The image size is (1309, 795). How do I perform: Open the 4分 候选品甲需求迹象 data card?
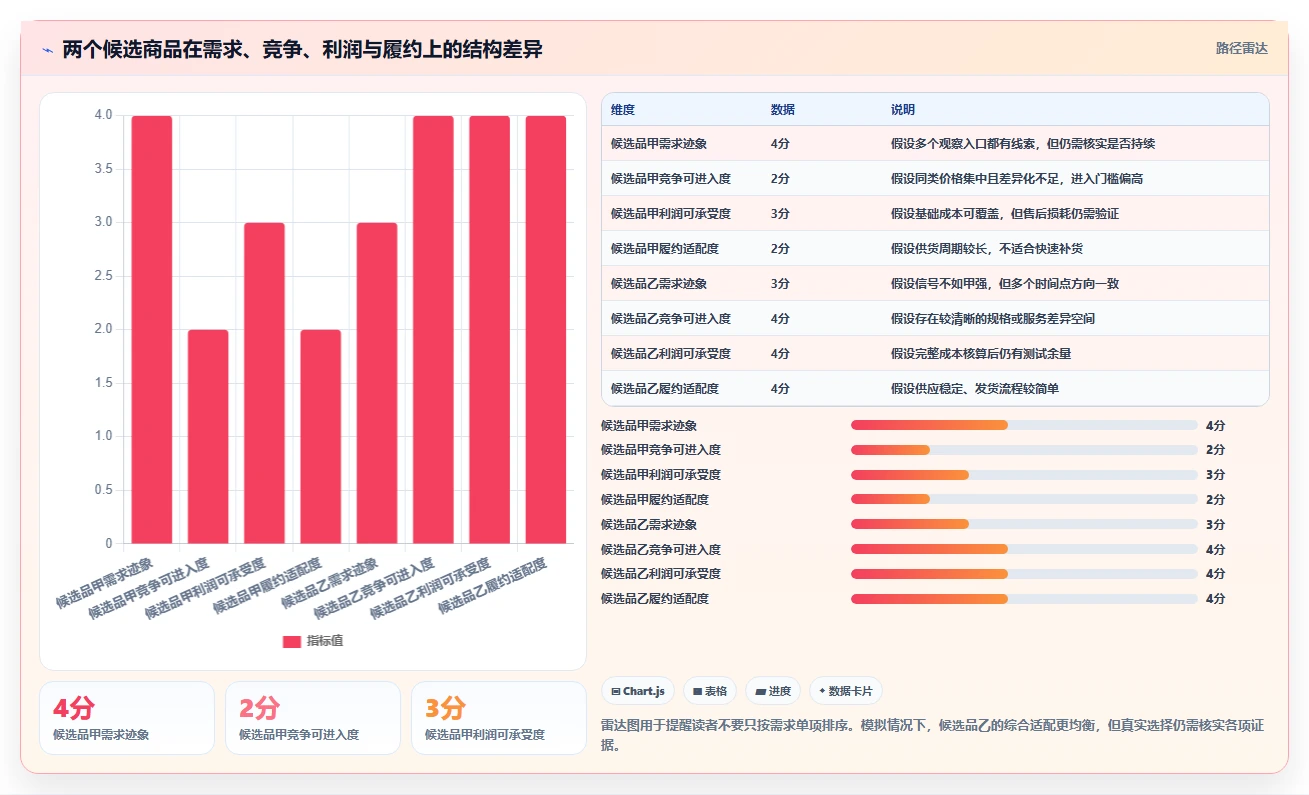point(127,718)
